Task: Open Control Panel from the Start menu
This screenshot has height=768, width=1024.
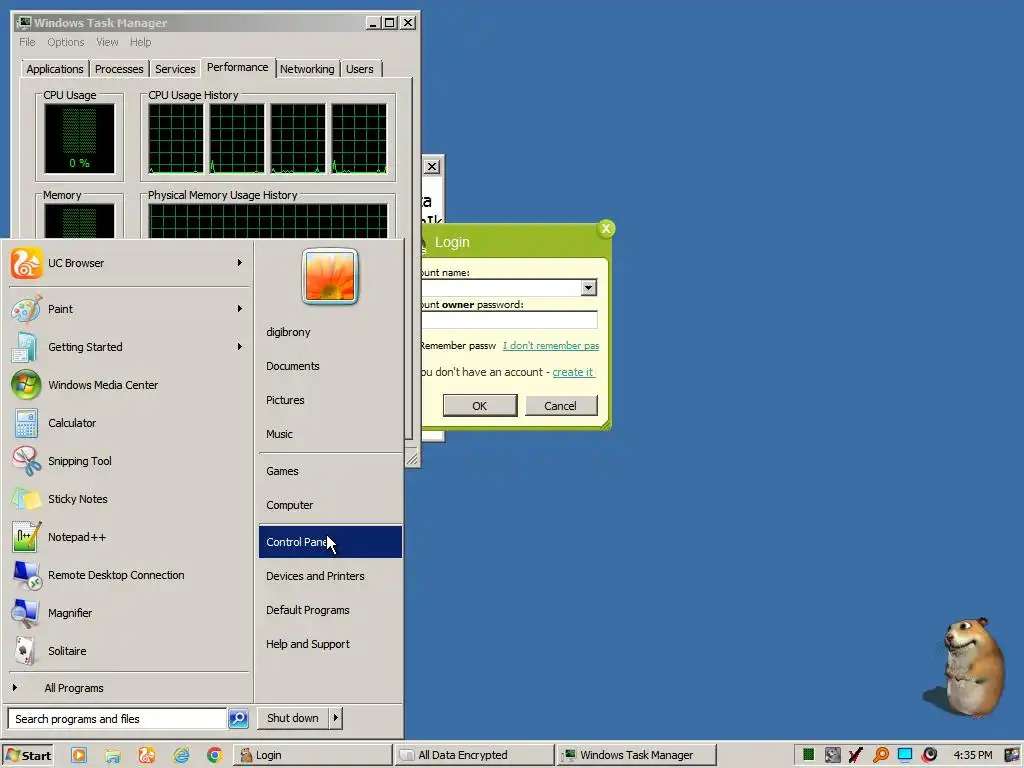Action: click(330, 542)
